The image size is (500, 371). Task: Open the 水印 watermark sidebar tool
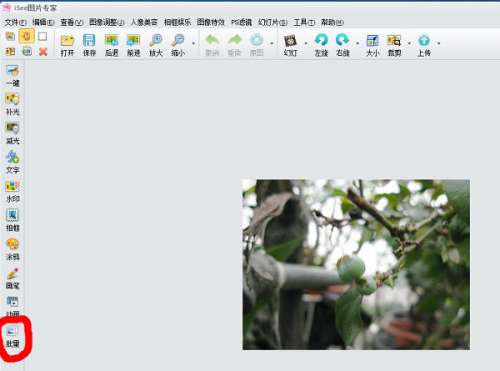(13, 191)
